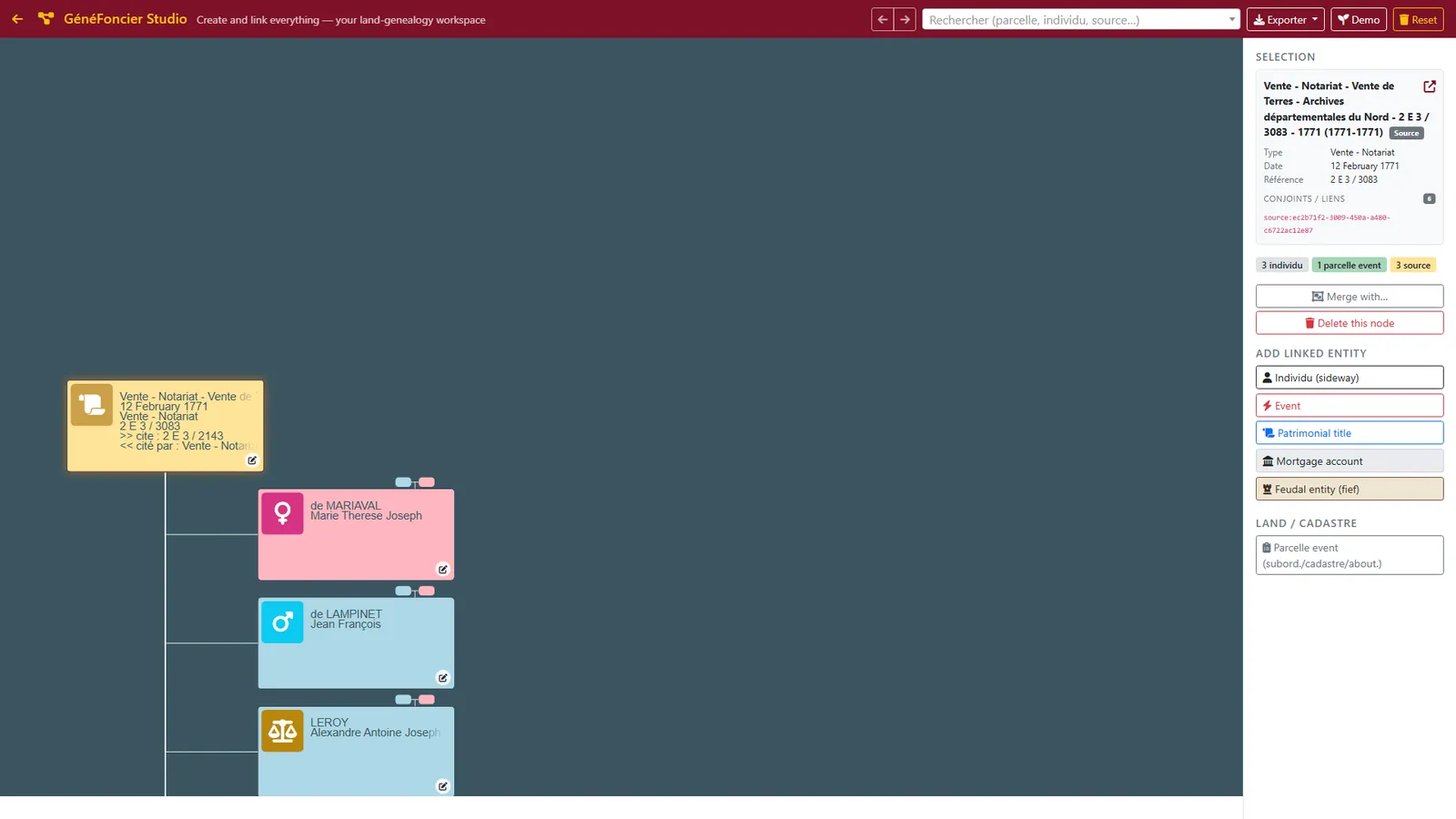
Task: Add a Feudal entity (fief)
Action: (x=1350, y=489)
